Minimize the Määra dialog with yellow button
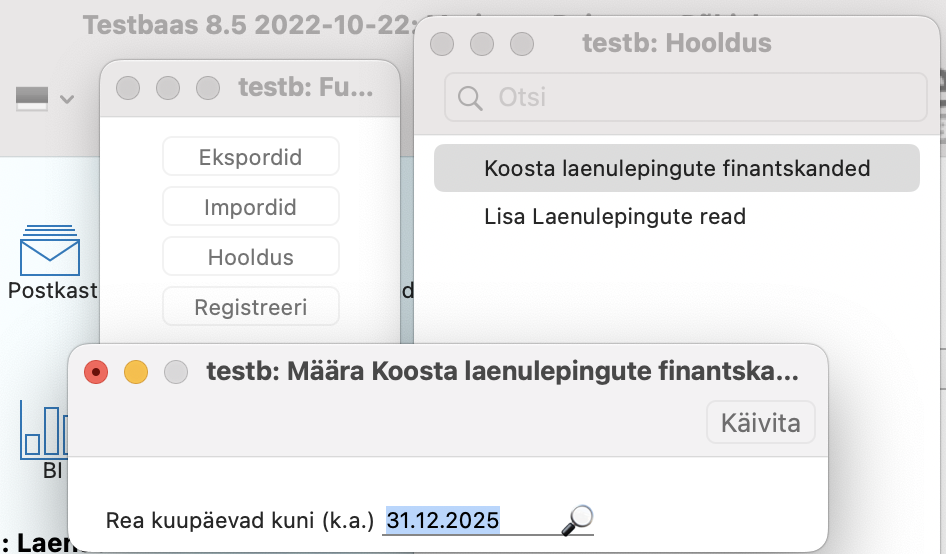This screenshot has width=946, height=554. tap(135, 373)
